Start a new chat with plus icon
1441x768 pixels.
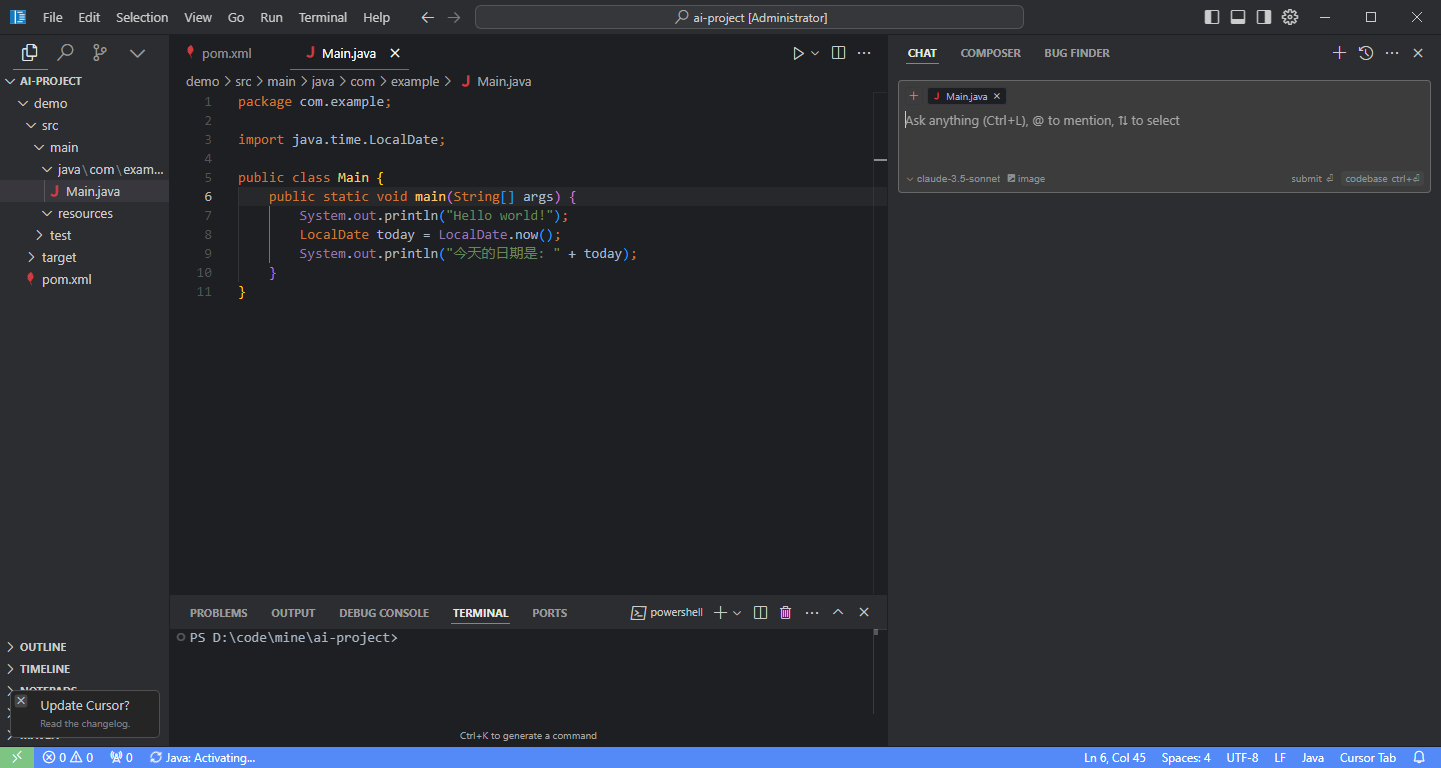pyautogui.click(x=1340, y=53)
